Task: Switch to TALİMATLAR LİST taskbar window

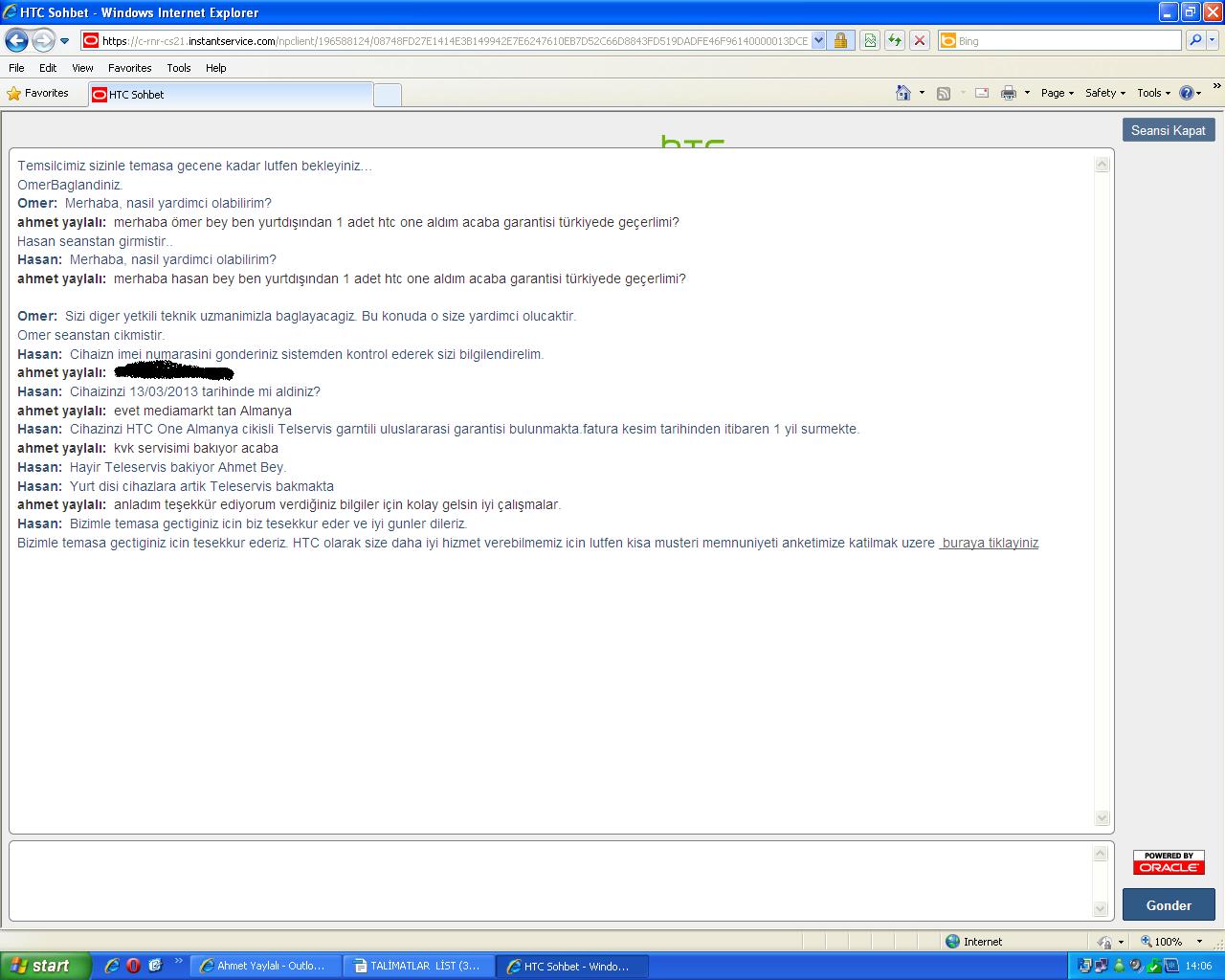Action: (419, 967)
